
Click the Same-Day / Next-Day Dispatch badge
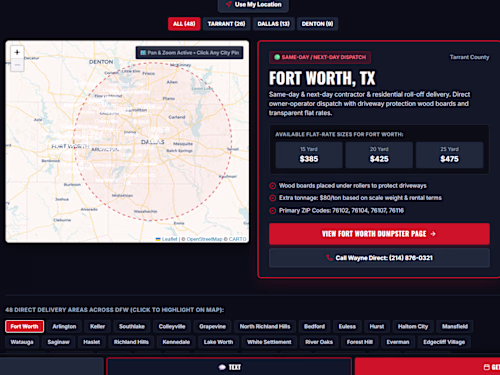coord(320,57)
